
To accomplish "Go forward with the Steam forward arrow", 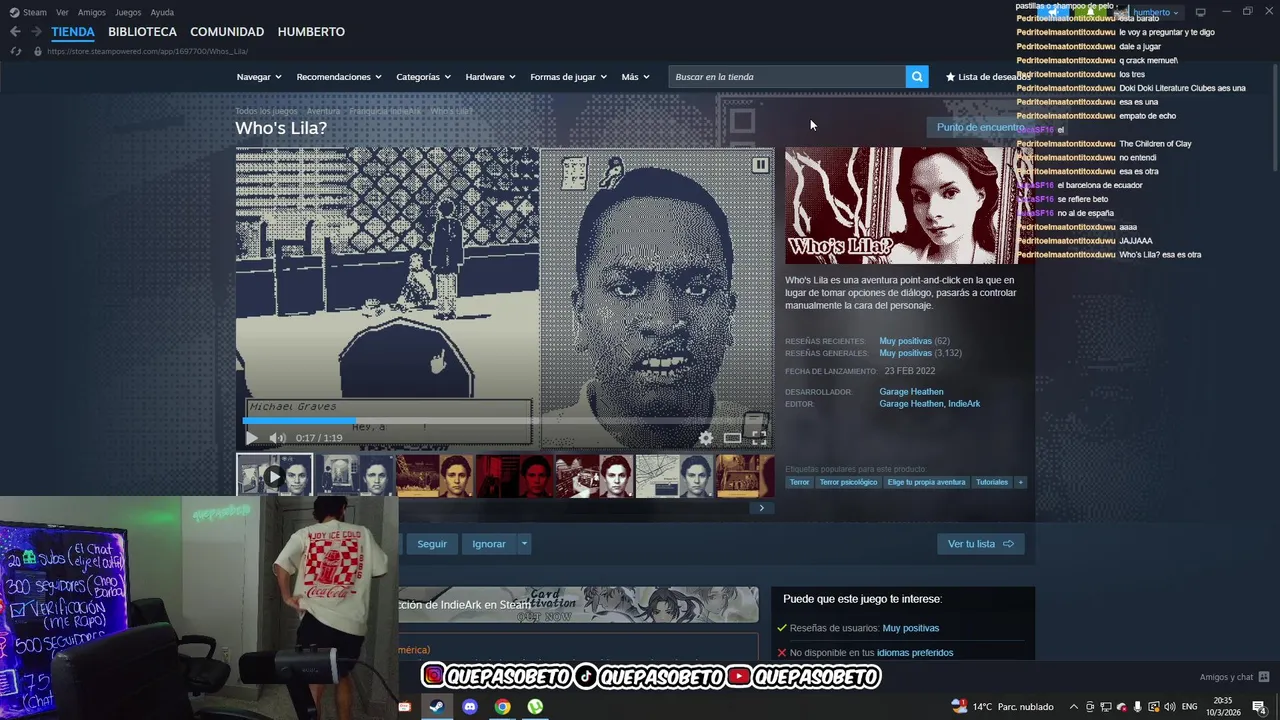I will click(x=36, y=32).
